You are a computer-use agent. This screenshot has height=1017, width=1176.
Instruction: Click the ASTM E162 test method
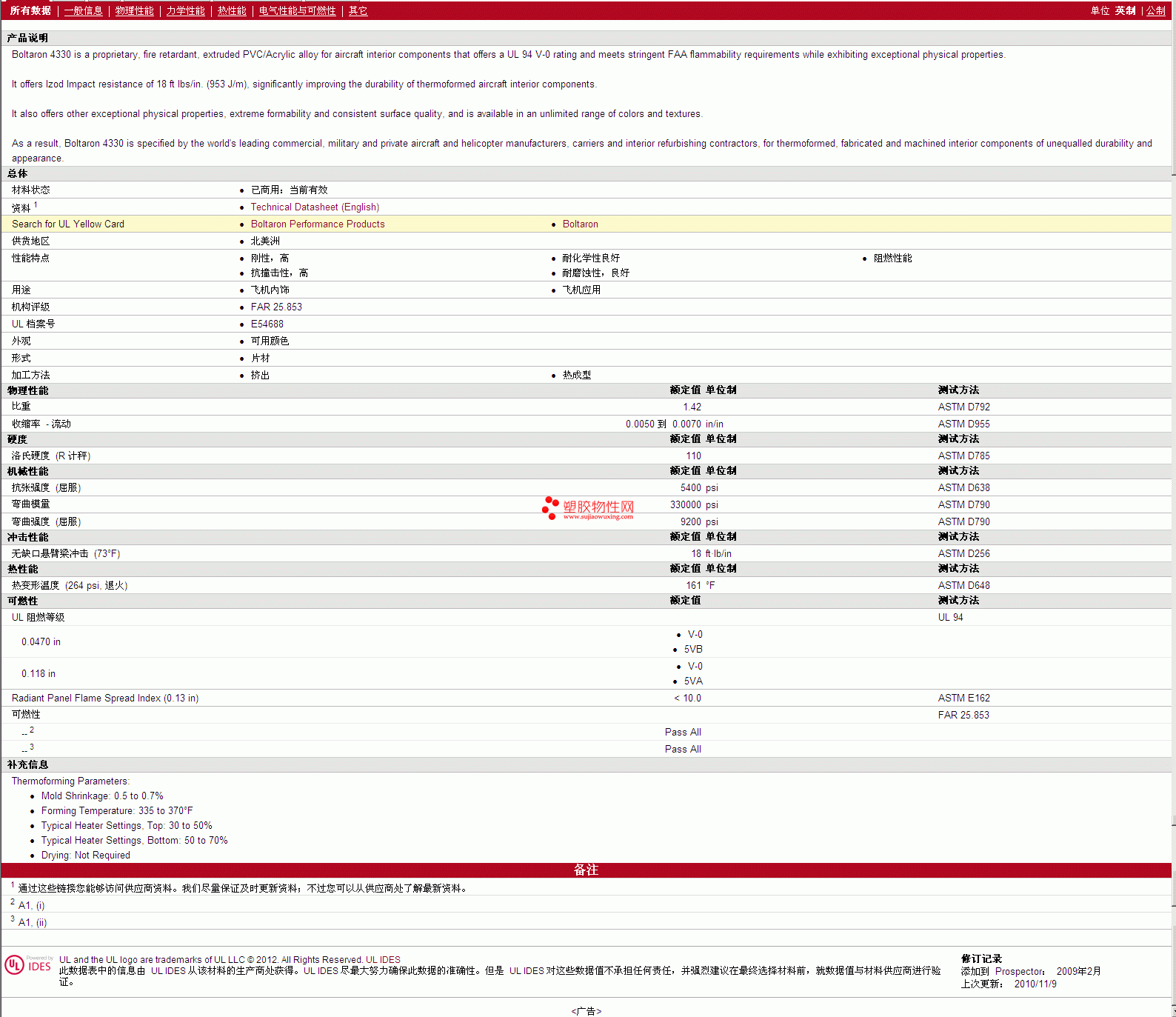(x=963, y=698)
